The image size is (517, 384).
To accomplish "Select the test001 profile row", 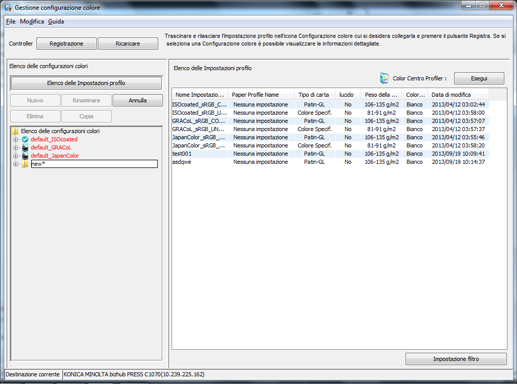I will point(331,154).
